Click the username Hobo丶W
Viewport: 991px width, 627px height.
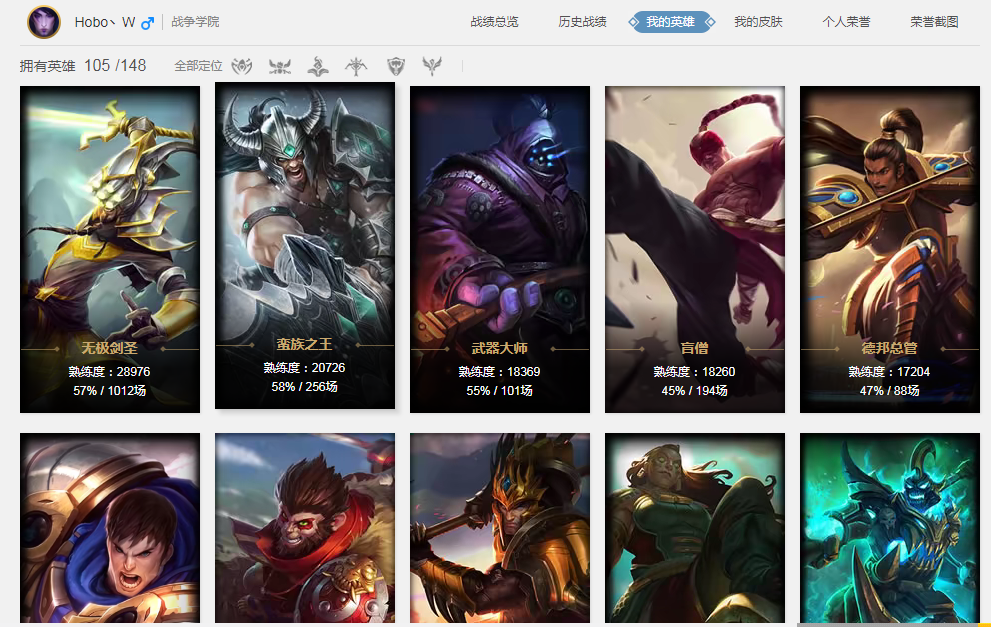(x=105, y=22)
